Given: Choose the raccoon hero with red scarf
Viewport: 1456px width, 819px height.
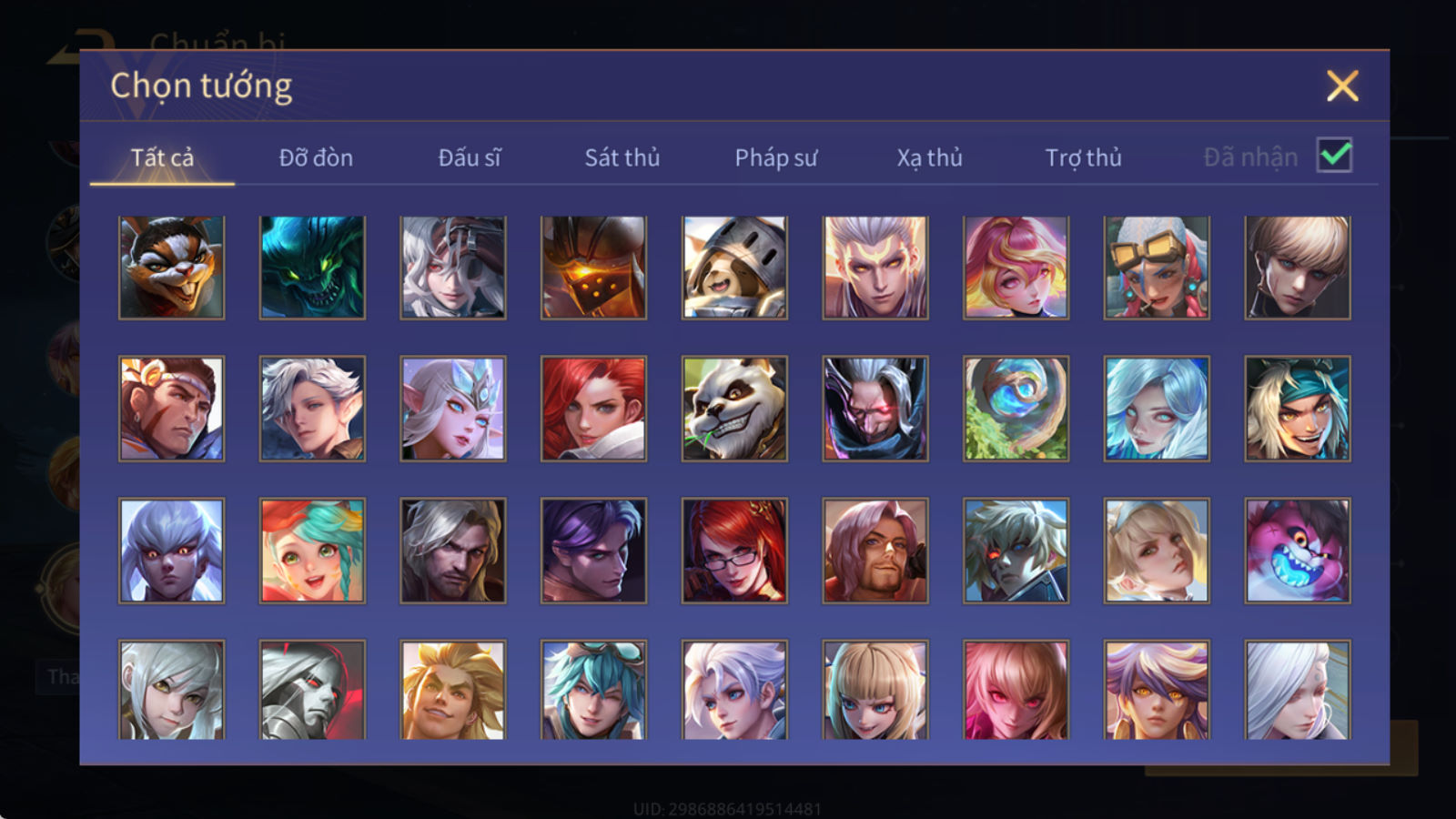Looking at the screenshot, I should [x=171, y=268].
